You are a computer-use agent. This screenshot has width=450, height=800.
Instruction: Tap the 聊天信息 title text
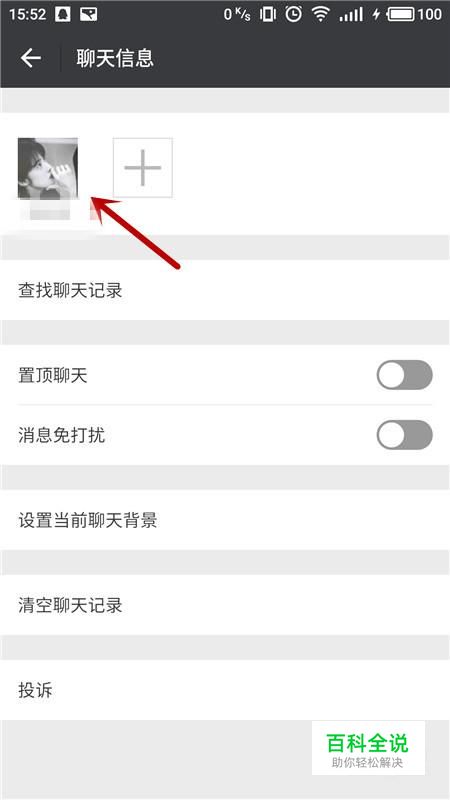click(x=115, y=58)
